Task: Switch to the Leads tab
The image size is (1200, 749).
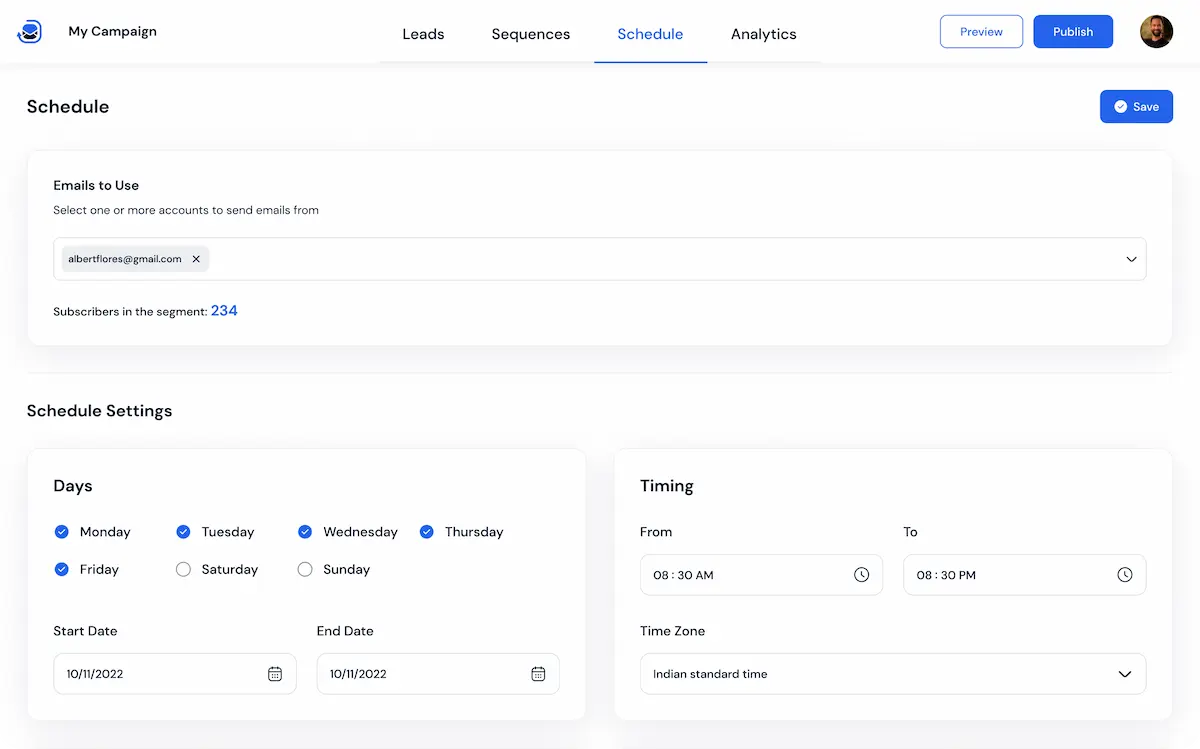Action: pyautogui.click(x=423, y=33)
